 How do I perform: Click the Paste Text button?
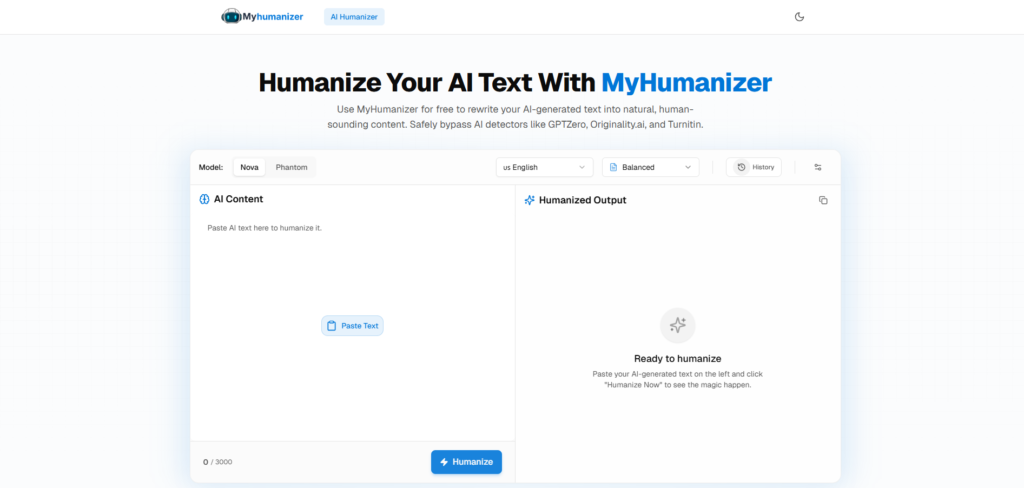pos(352,325)
